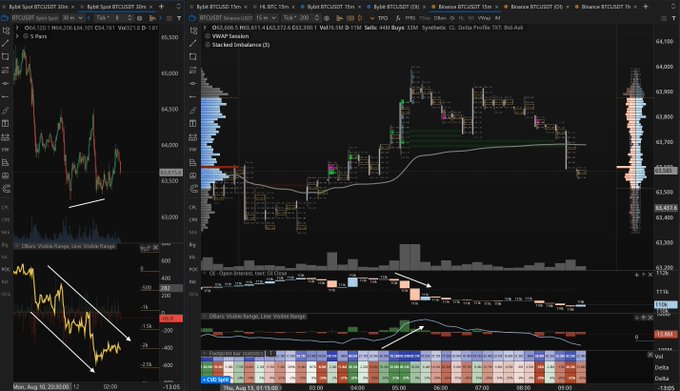Toggle the T text icon on the right toolbar
Screen dimensions: 680x391
point(674,18)
